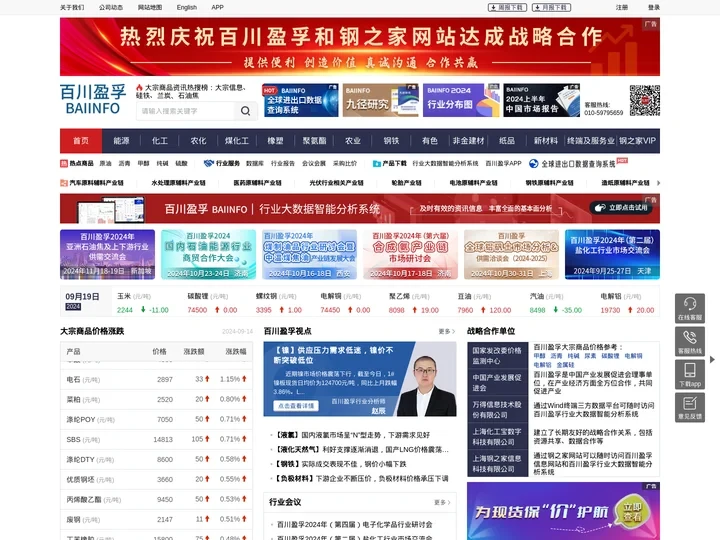Click the feedback form icon

point(690,407)
